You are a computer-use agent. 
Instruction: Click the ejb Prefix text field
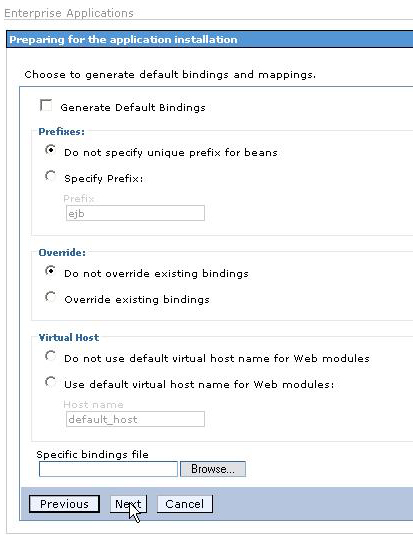pyautogui.click(x=135, y=213)
